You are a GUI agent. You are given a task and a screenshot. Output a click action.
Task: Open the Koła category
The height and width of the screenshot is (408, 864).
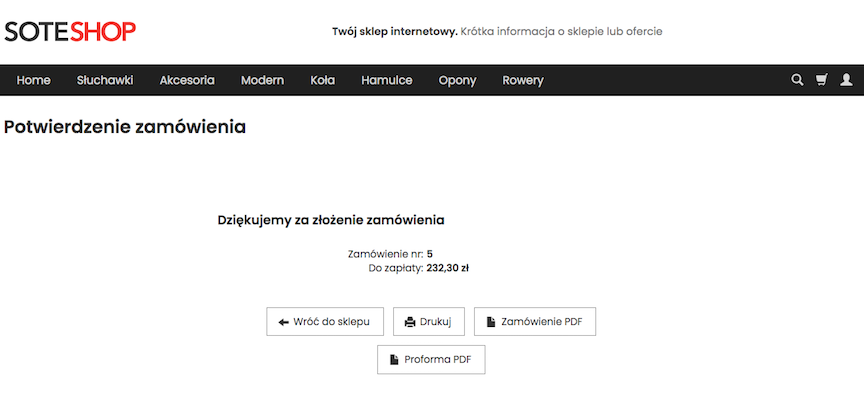pyautogui.click(x=323, y=80)
